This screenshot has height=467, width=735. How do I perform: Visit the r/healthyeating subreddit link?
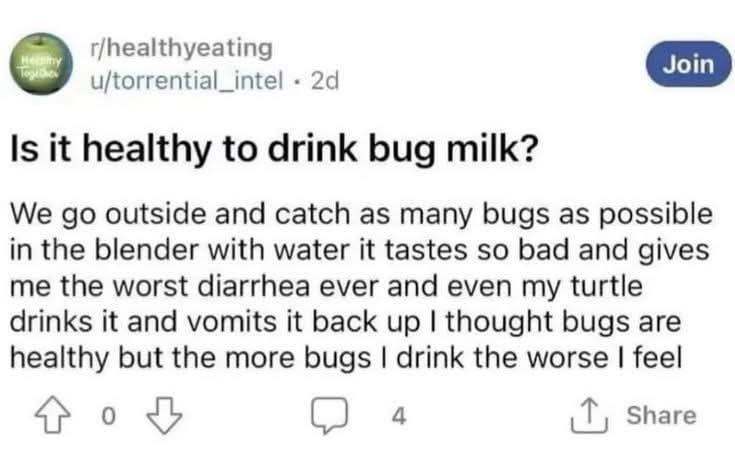click(181, 48)
